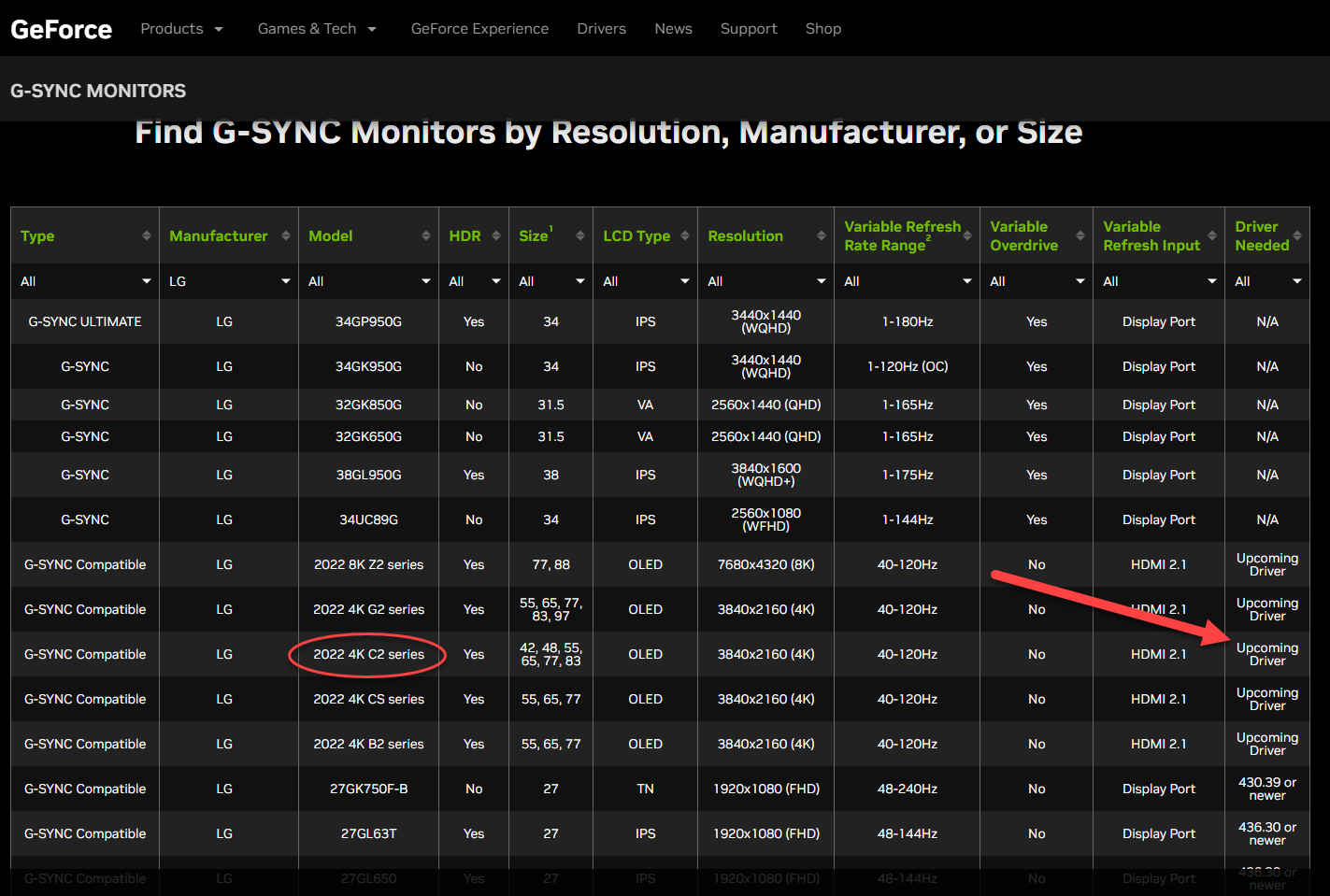The height and width of the screenshot is (896, 1330).
Task: Select the 2022 8K Z2 series cell
Action: 369,564
